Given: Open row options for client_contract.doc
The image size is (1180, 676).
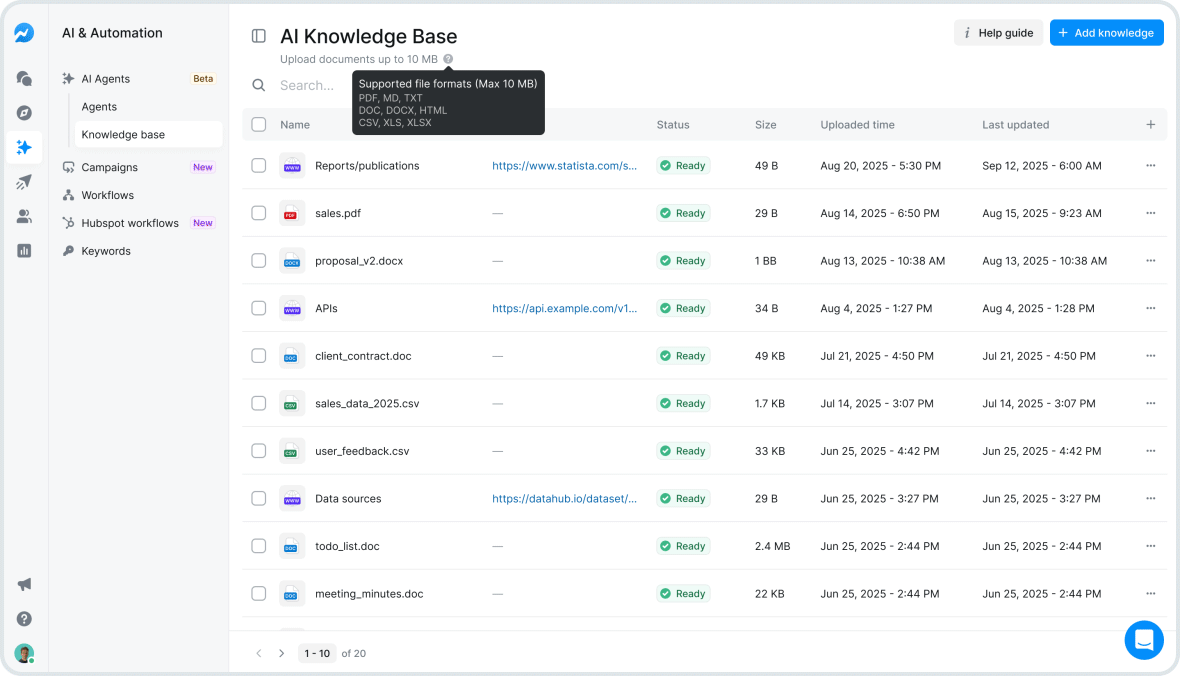Looking at the screenshot, I should pyautogui.click(x=1151, y=355).
